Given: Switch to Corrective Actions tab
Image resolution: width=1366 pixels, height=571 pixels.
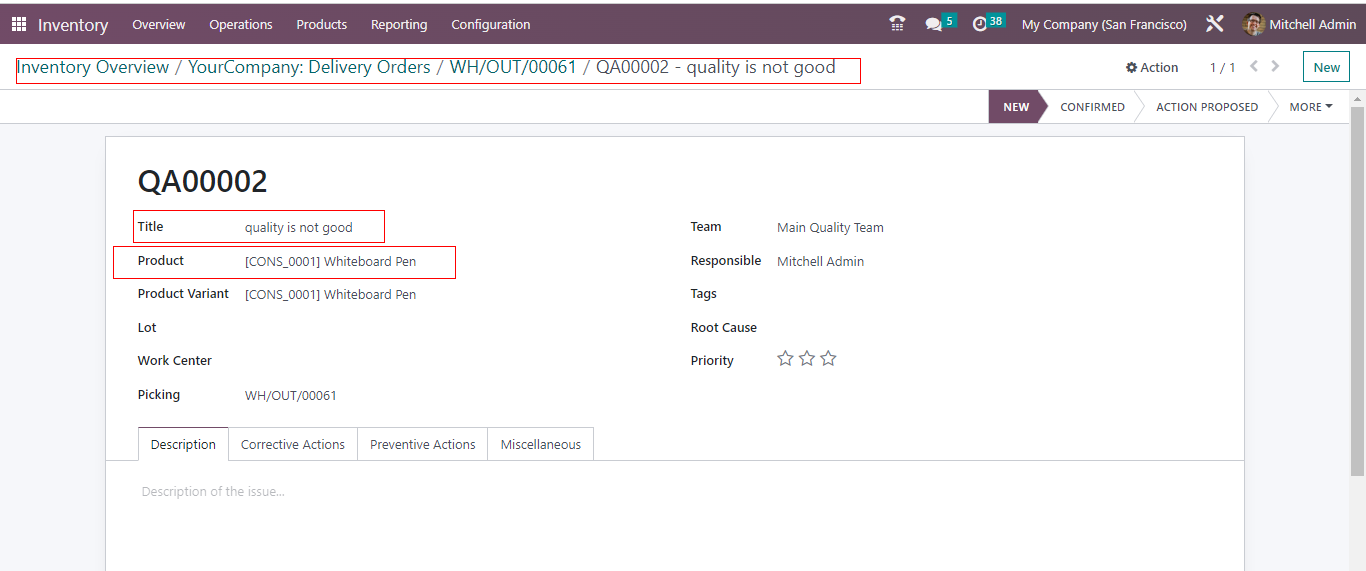Looking at the screenshot, I should [x=292, y=445].
